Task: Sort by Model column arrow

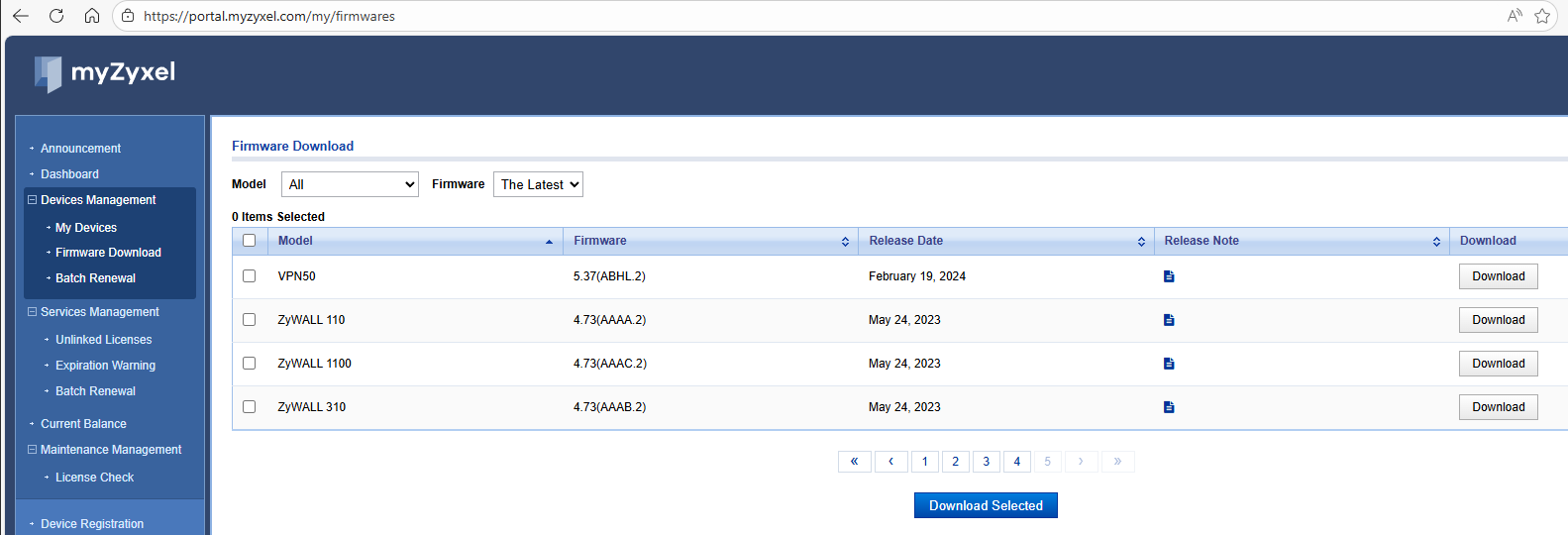Action: tap(549, 242)
